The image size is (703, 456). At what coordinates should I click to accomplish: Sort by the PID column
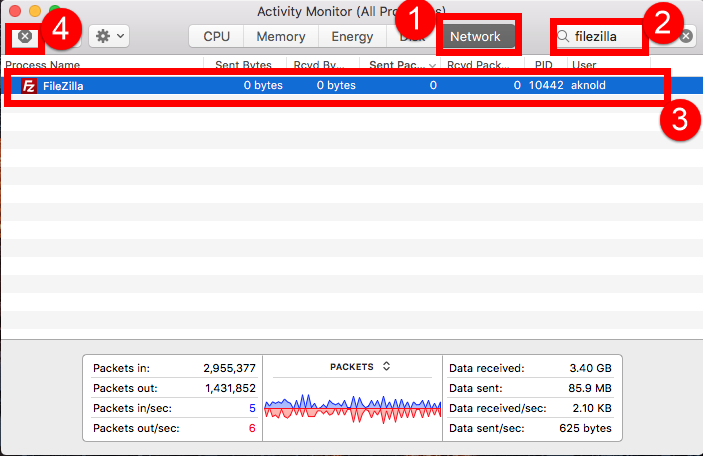pyautogui.click(x=544, y=65)
